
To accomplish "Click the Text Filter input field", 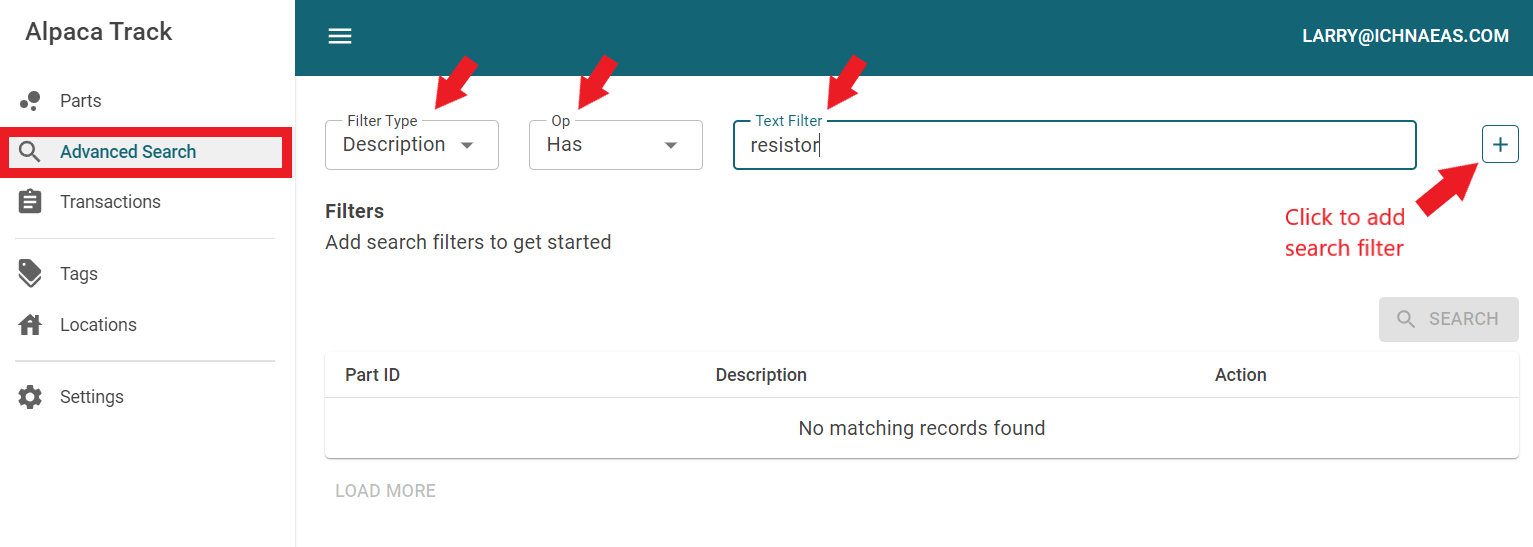I will point(1075,145).
